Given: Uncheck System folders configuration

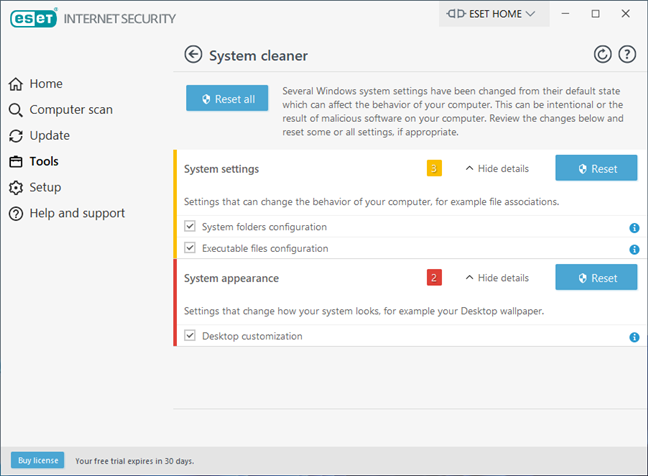Looking at the screenshot, I should pyautogui.click(x=190, y=226).
